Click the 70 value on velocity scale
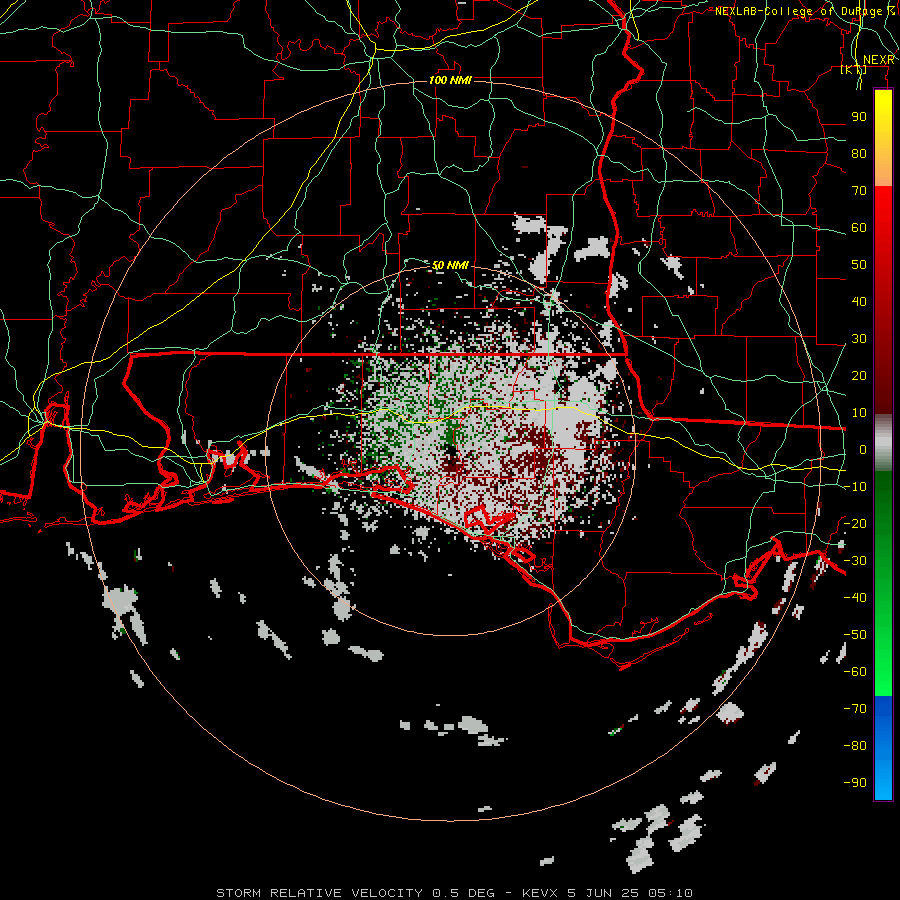This screenshot has width=900, height=900. coord(859,191)
